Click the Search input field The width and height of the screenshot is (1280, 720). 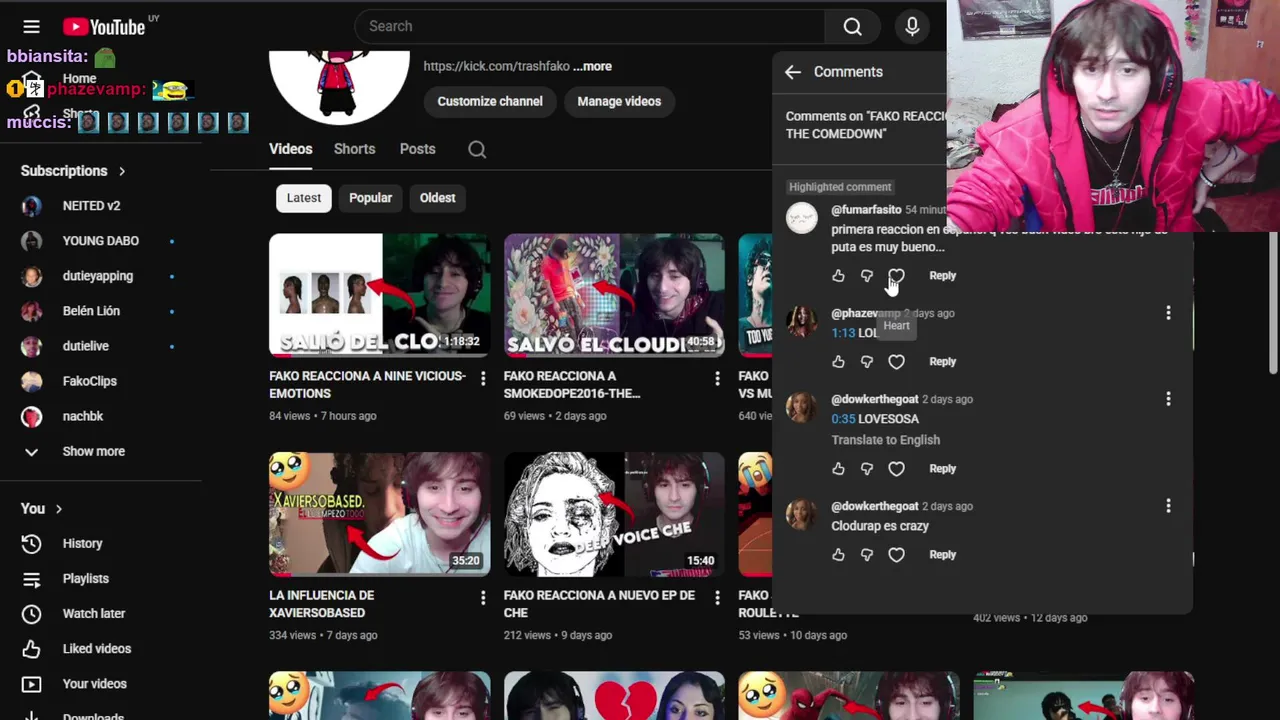(x=590, y=27)
